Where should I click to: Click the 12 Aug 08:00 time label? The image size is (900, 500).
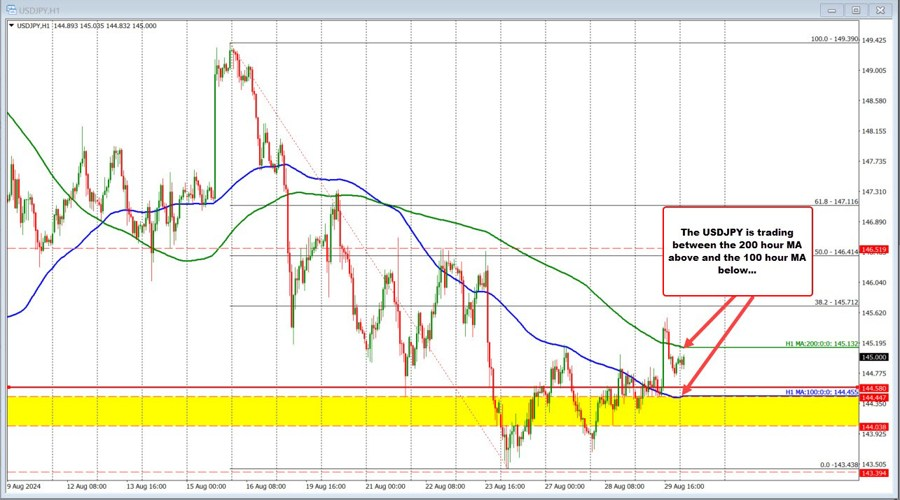(87, 486)
